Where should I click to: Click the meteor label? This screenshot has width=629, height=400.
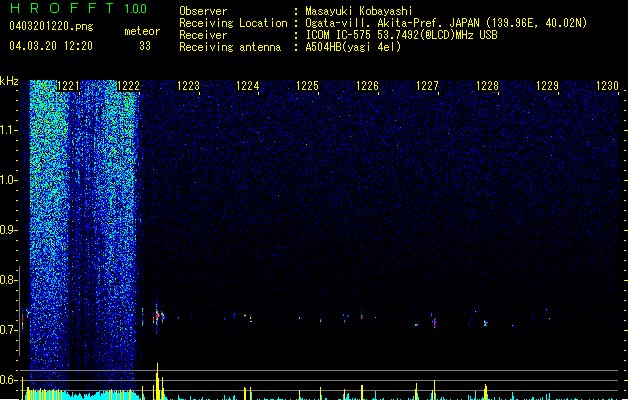point(142,31)
